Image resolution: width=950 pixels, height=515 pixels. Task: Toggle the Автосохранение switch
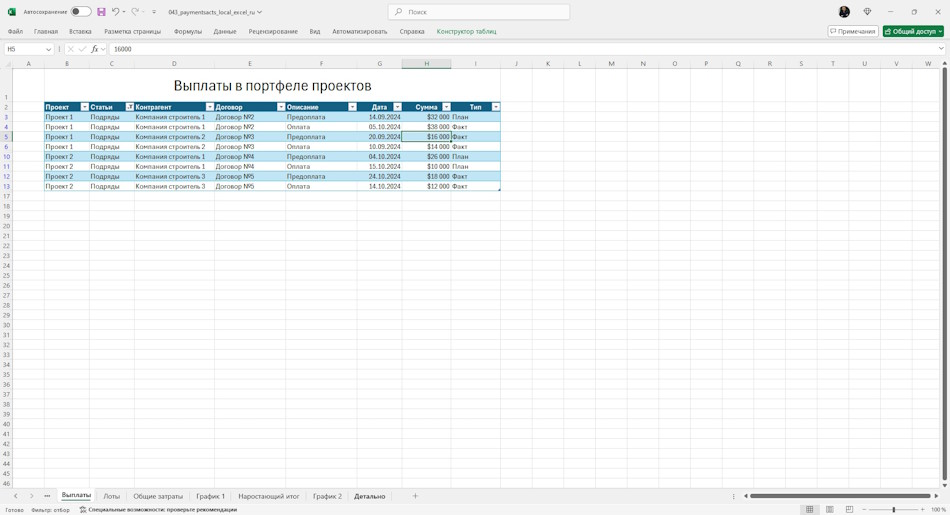tap(81, 12)
